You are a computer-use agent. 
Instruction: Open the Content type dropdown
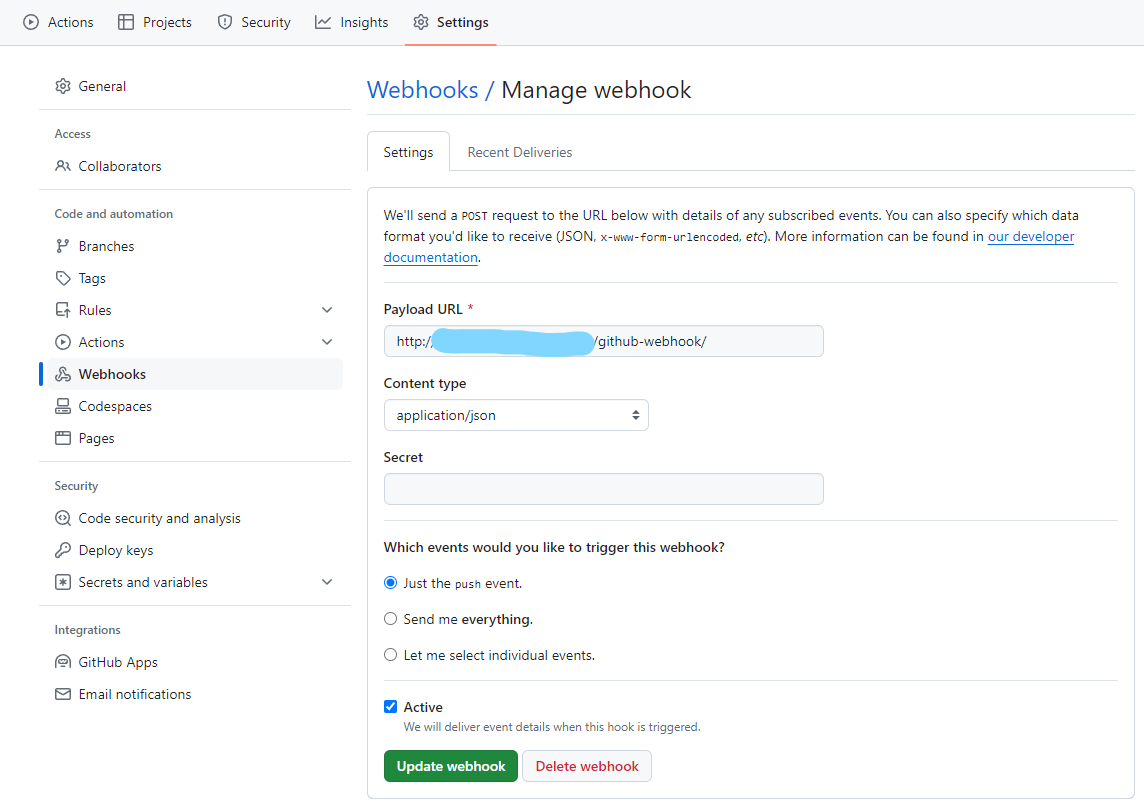tap(516, 415)
